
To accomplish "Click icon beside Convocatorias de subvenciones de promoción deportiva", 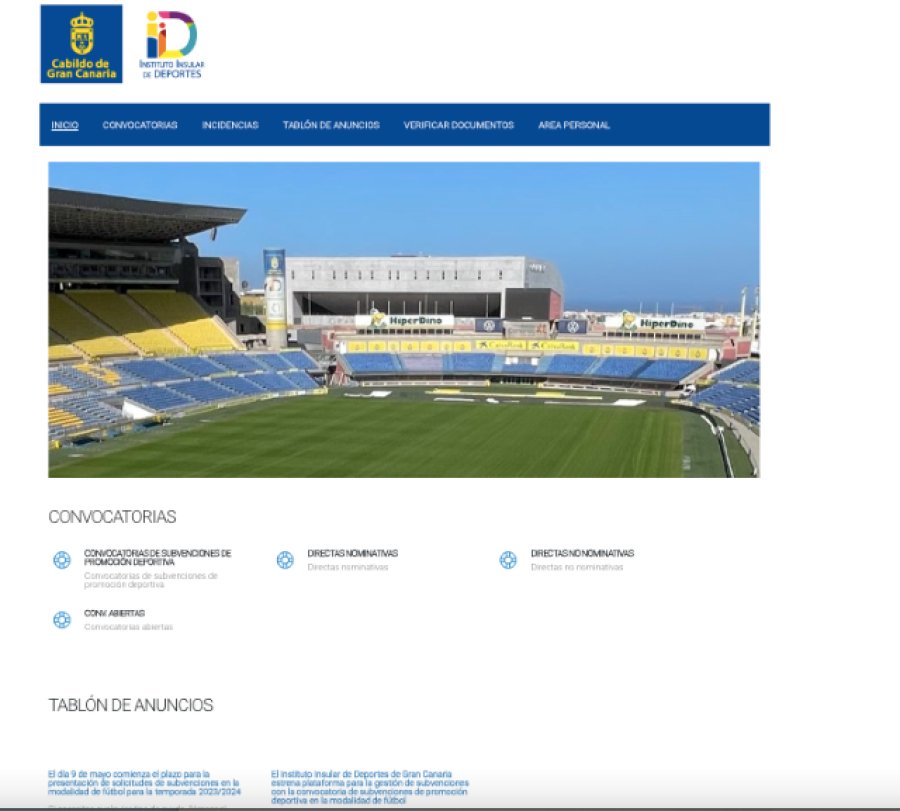I will [62, 560].
